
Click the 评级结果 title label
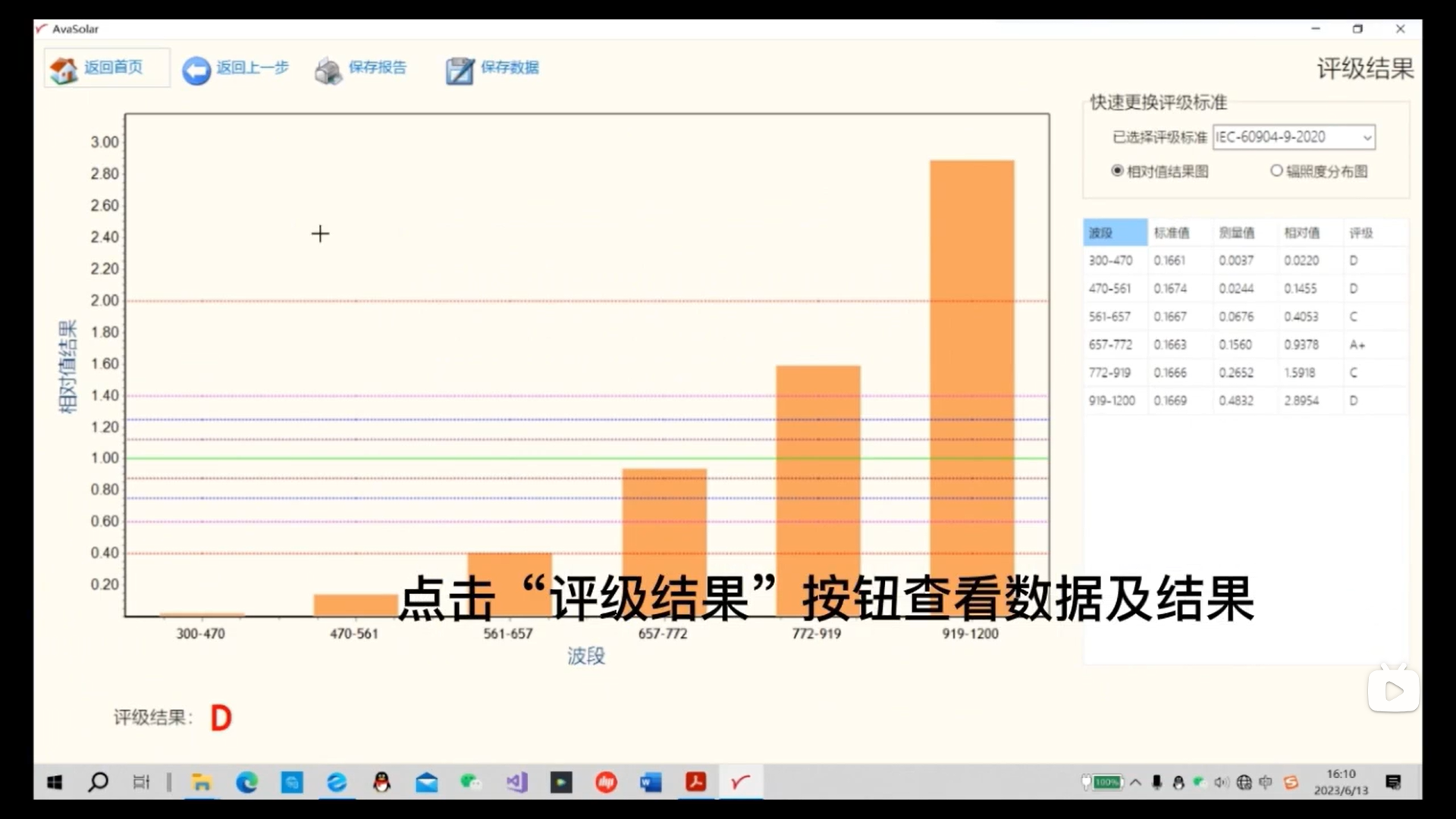click(x=1364, y=69)
